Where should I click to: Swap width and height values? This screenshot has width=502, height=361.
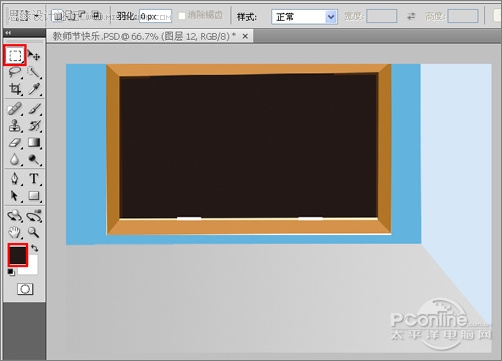[x=412, y=16]
